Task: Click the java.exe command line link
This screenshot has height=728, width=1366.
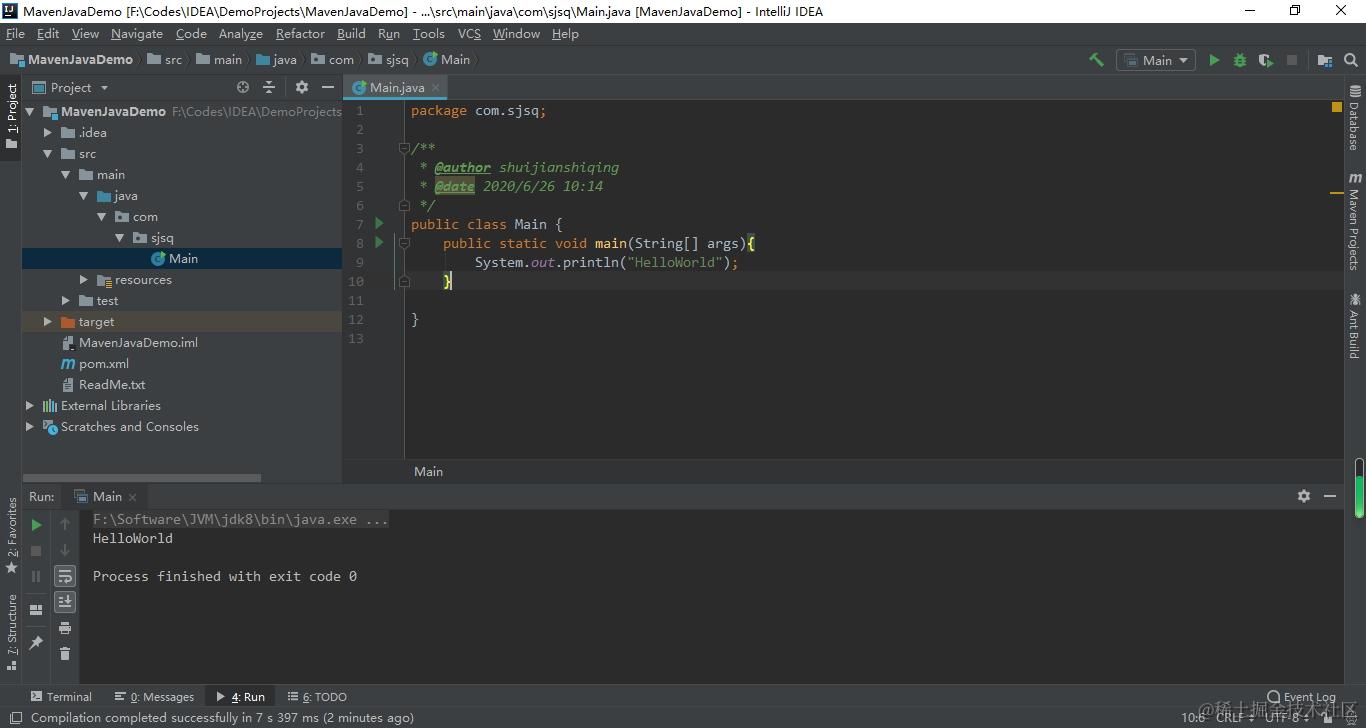Action: [x=240, y=519]
